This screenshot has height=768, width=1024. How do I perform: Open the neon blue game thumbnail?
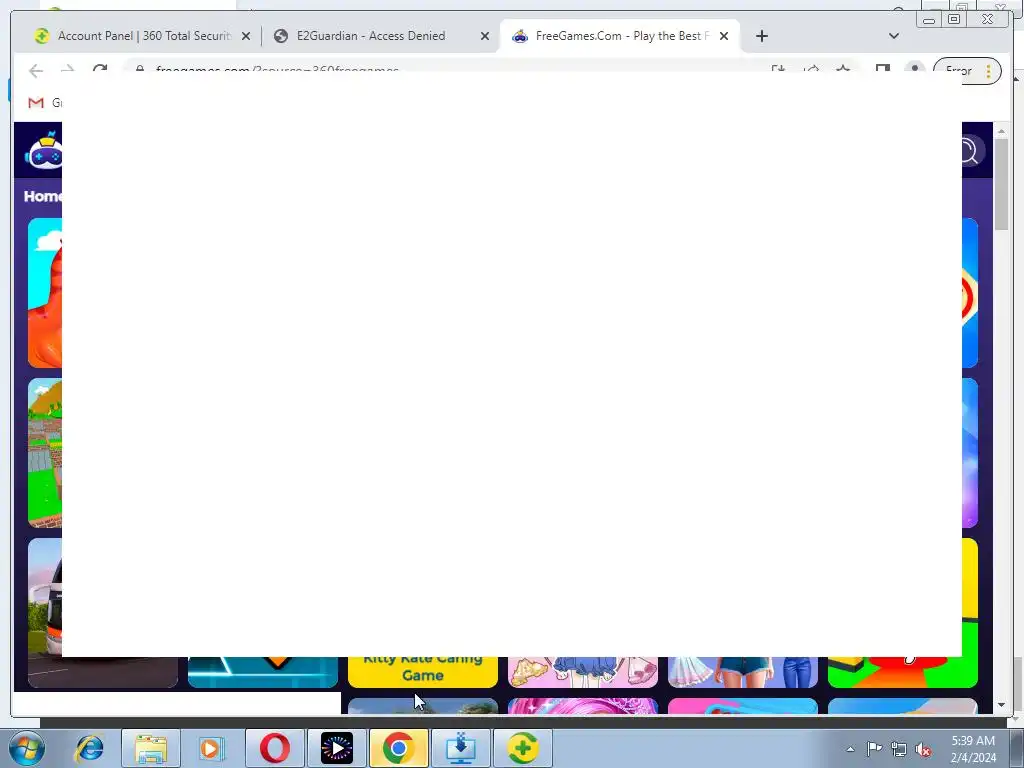pyautogui.click(x=263, y=671)
